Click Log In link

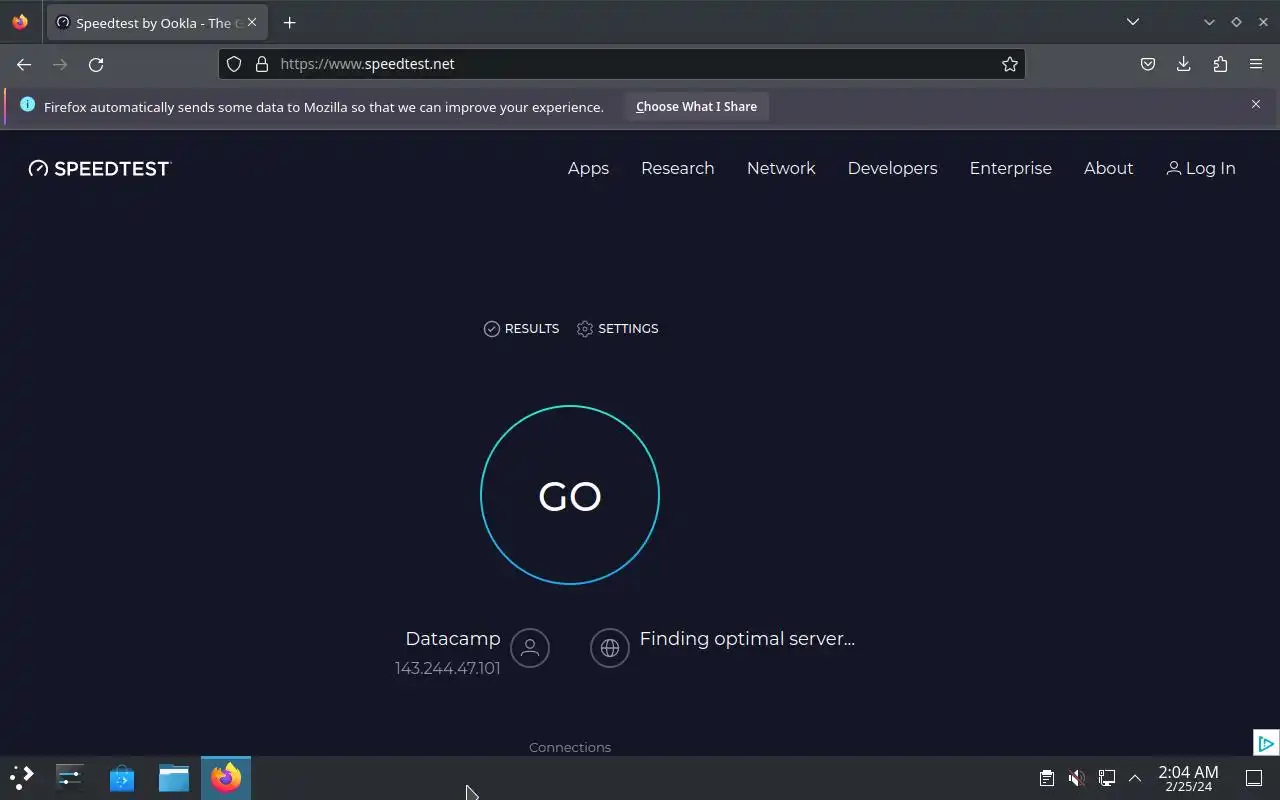[x=1201, y=168]
